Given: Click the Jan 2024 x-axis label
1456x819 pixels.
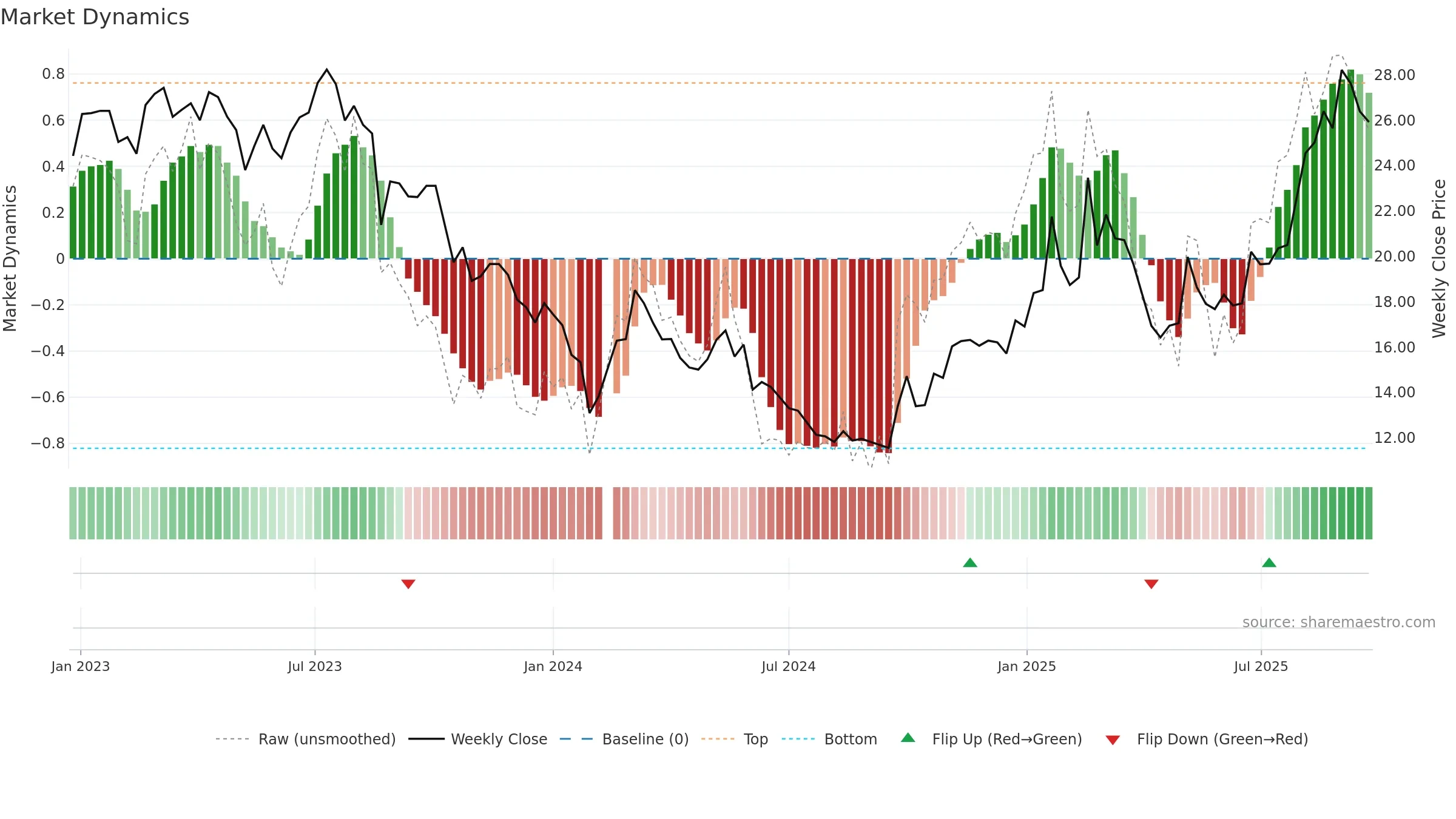Looking at the screenshot, I should 553,666.
